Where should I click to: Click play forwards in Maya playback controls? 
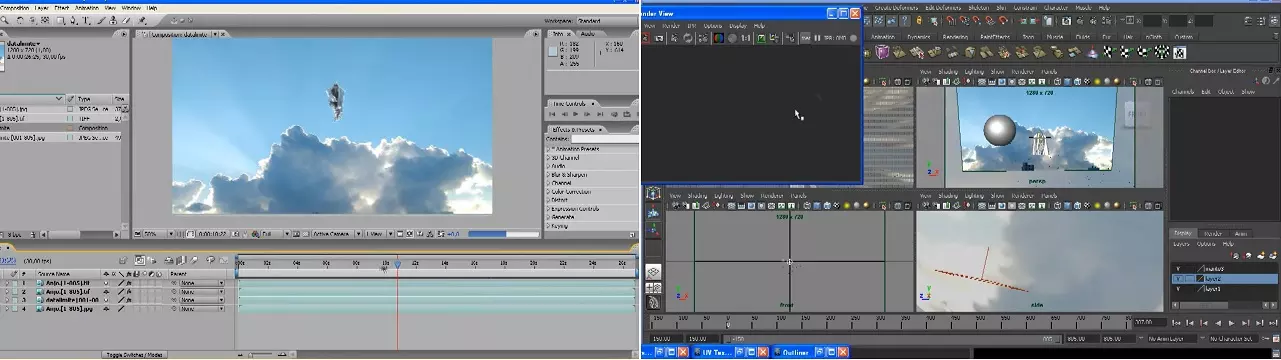click(1232, 323)
